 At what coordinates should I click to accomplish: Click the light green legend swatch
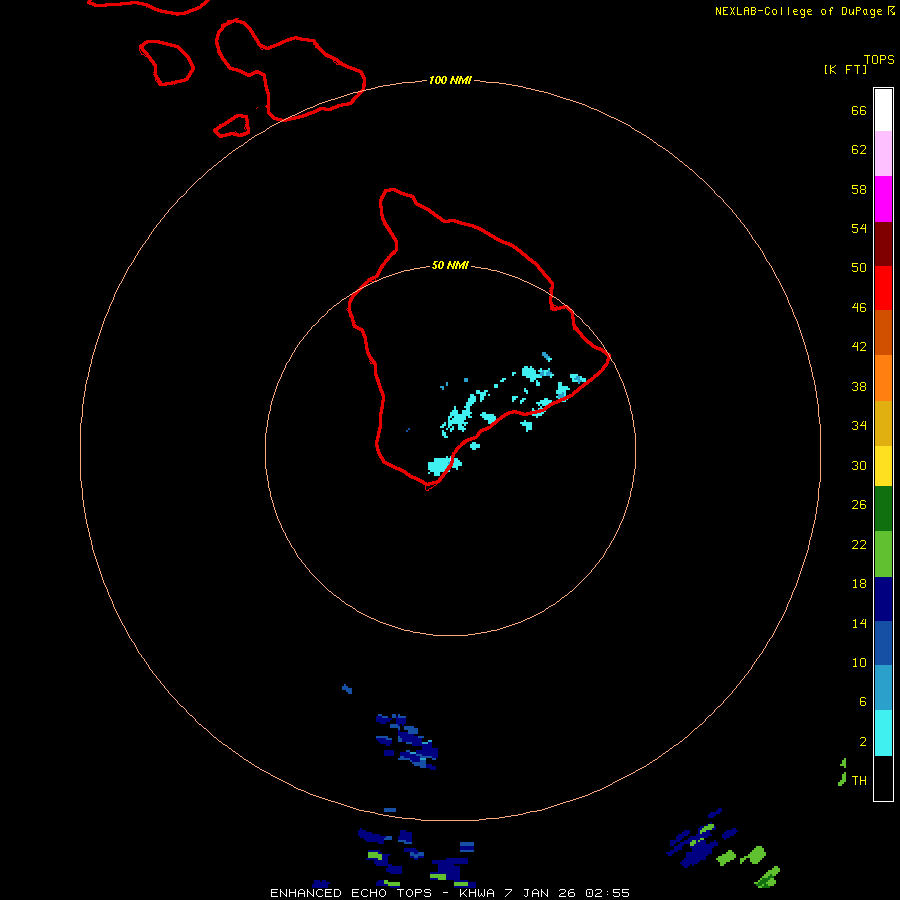pyautogui.click(x=883, y=554)
